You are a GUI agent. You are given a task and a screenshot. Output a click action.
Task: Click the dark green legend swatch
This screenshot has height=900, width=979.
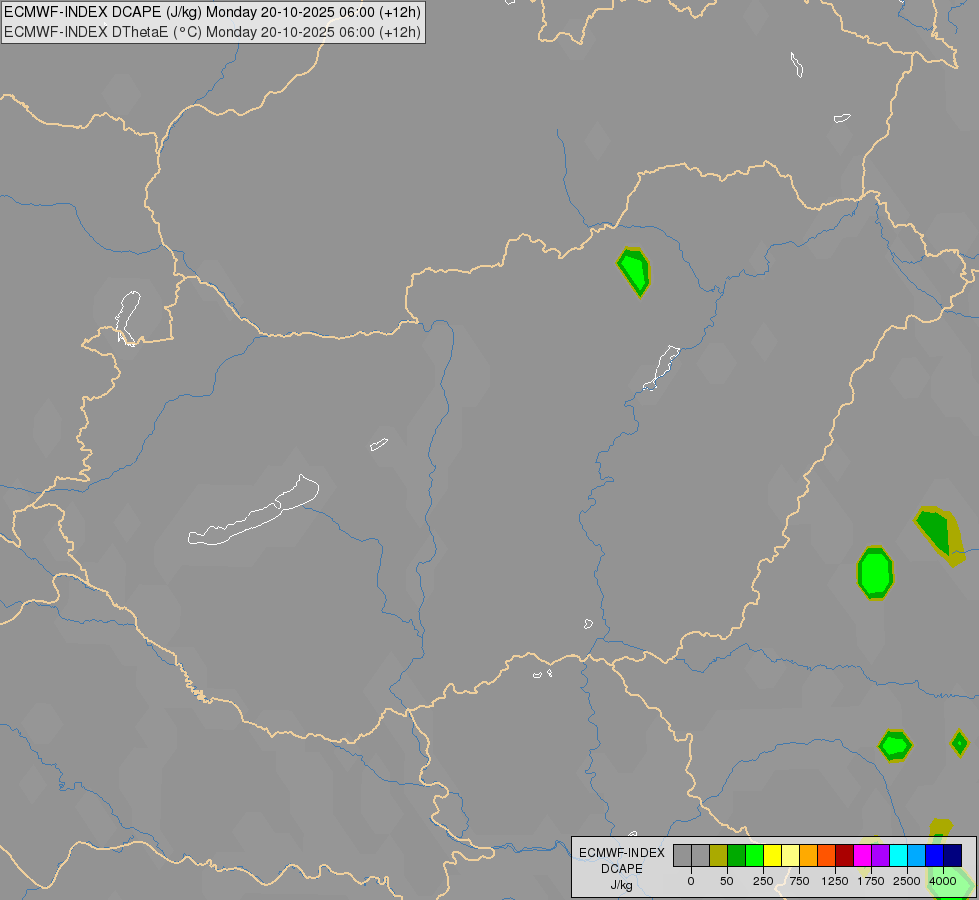click(737, 855)
